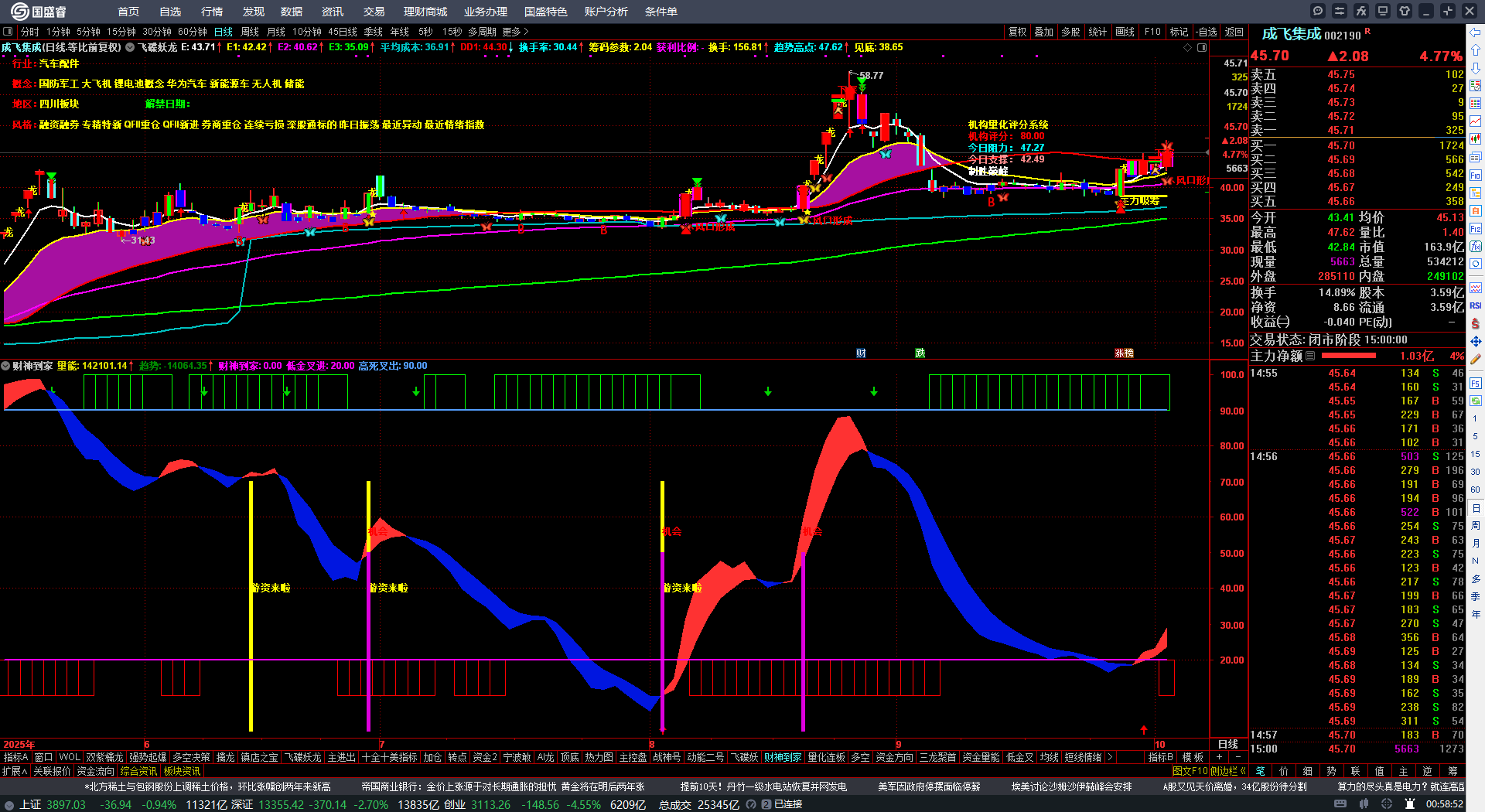Toggle the circle icon next to stock title
This screenshot has width=1485, height=812.
(x=130, y=47)
